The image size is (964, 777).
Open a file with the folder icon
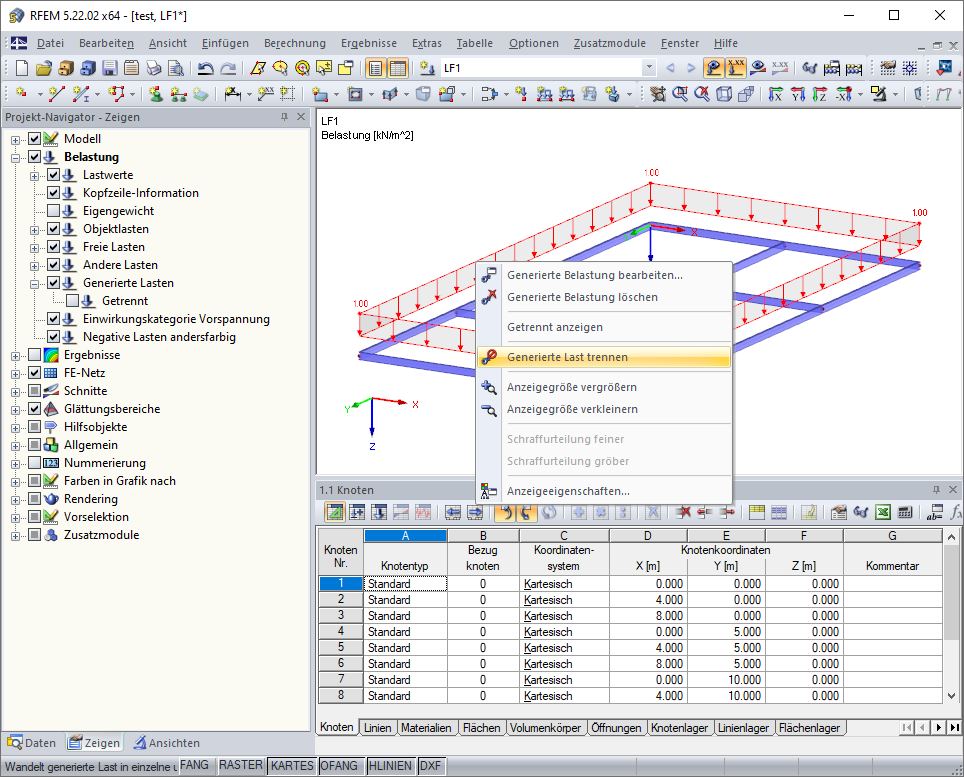tap(44, 68)
